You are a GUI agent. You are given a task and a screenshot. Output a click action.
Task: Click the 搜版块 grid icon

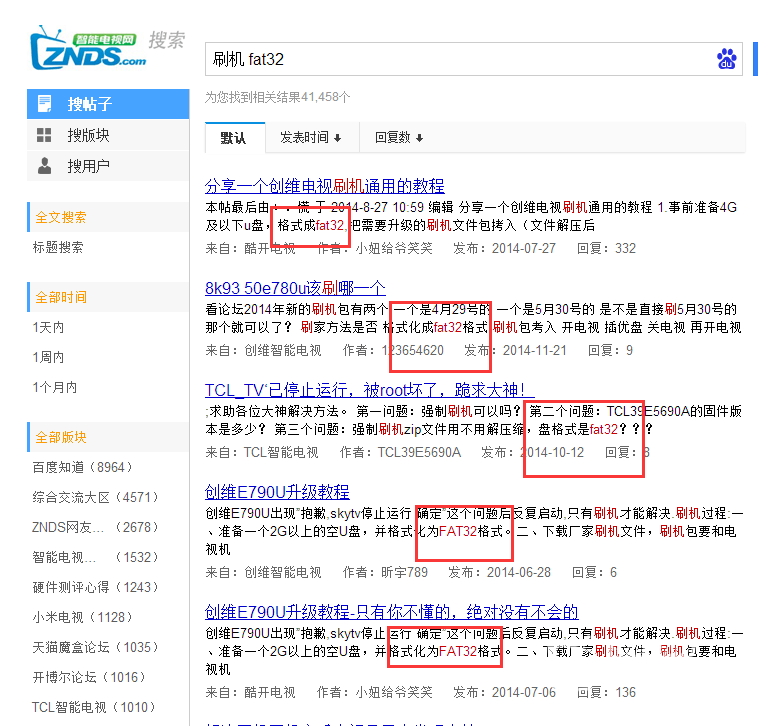[44, 135]
